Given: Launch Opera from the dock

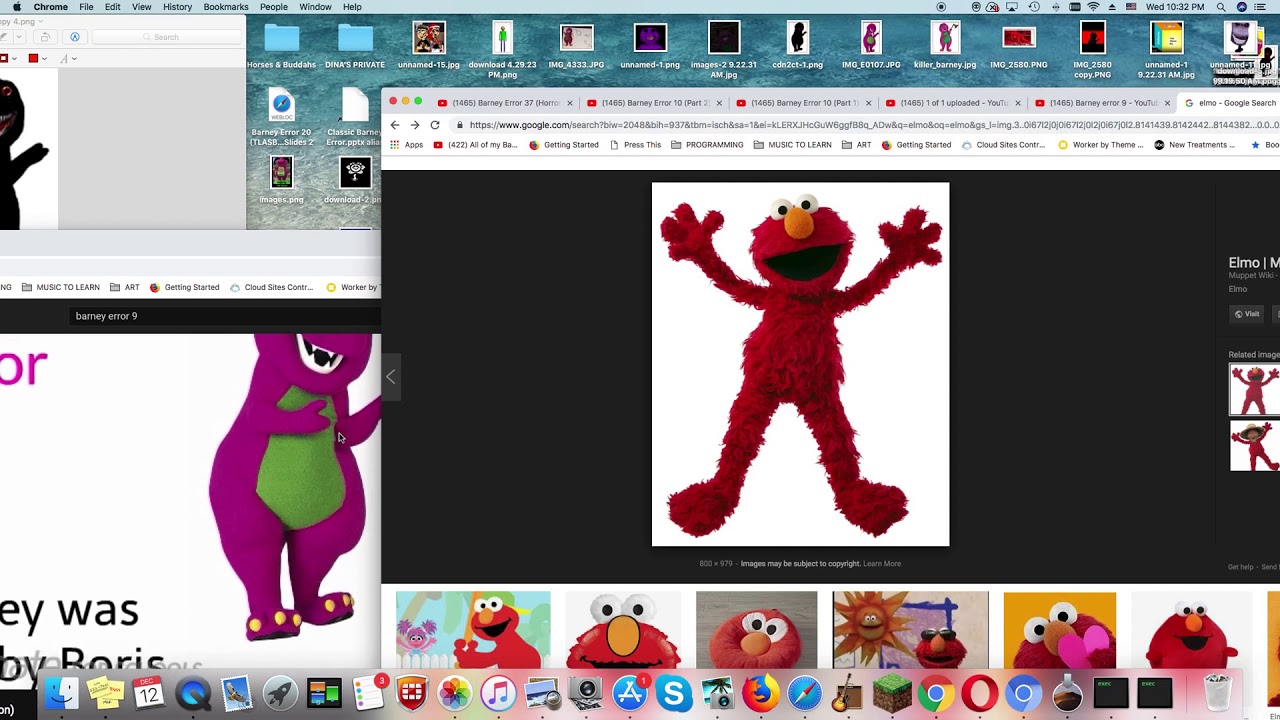Looking at the screenshot, I should [980, 693].
